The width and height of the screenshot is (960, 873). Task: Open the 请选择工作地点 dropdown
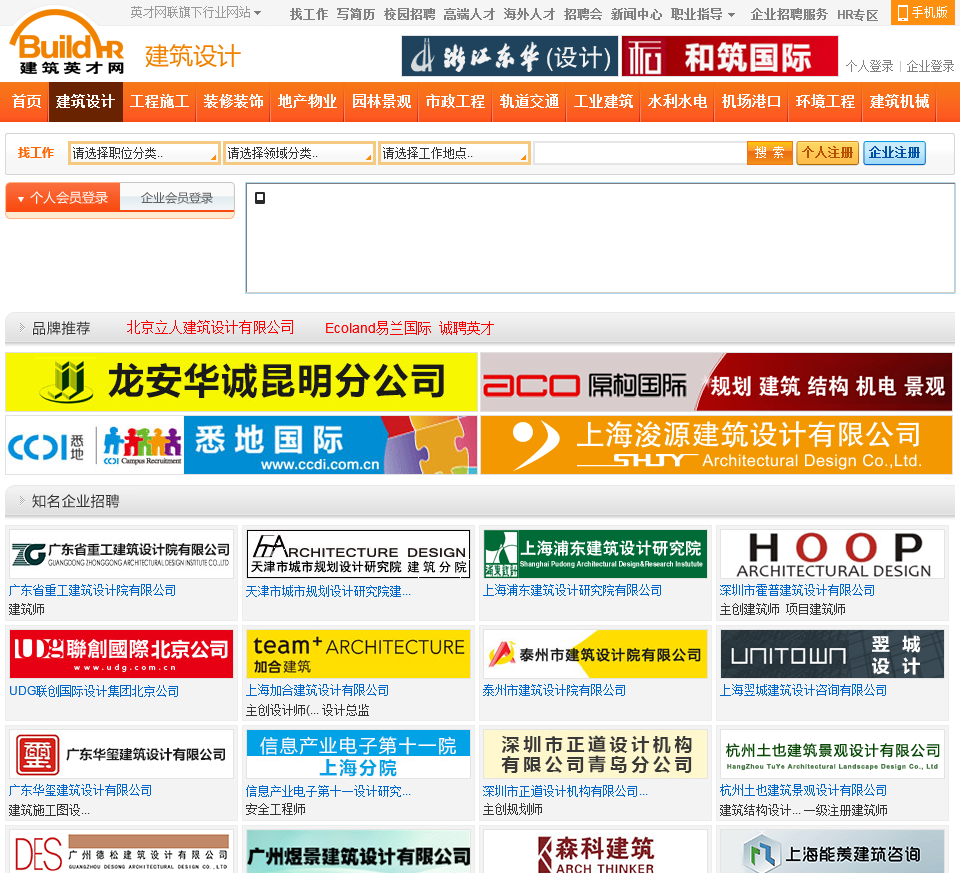coord(454,153)
